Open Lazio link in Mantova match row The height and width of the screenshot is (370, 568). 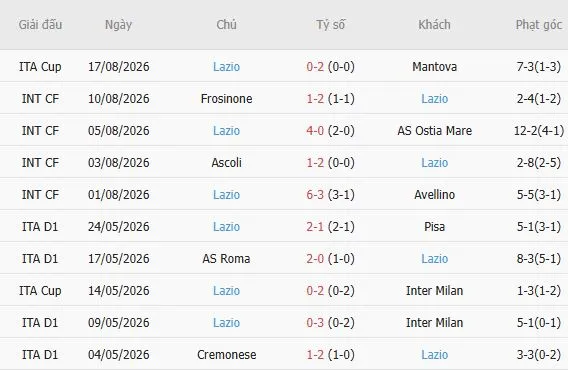(x=226, y=67)
